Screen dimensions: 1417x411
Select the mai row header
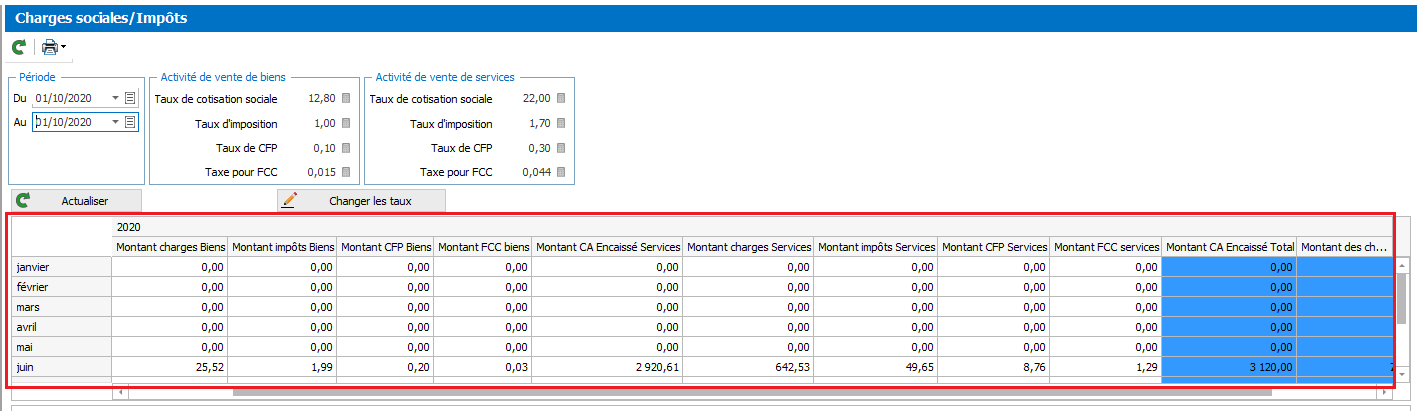pyautogui.click(x=62, y=347)
